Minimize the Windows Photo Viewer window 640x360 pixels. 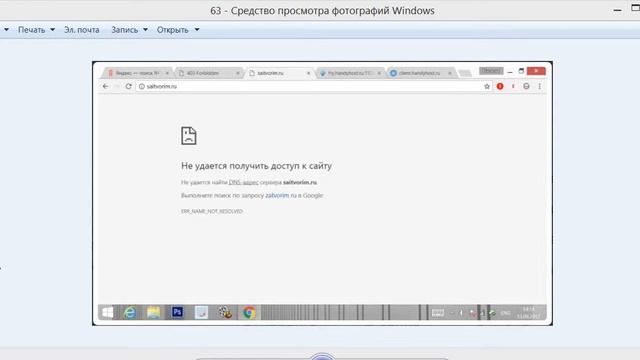click(x=617, y=10)
